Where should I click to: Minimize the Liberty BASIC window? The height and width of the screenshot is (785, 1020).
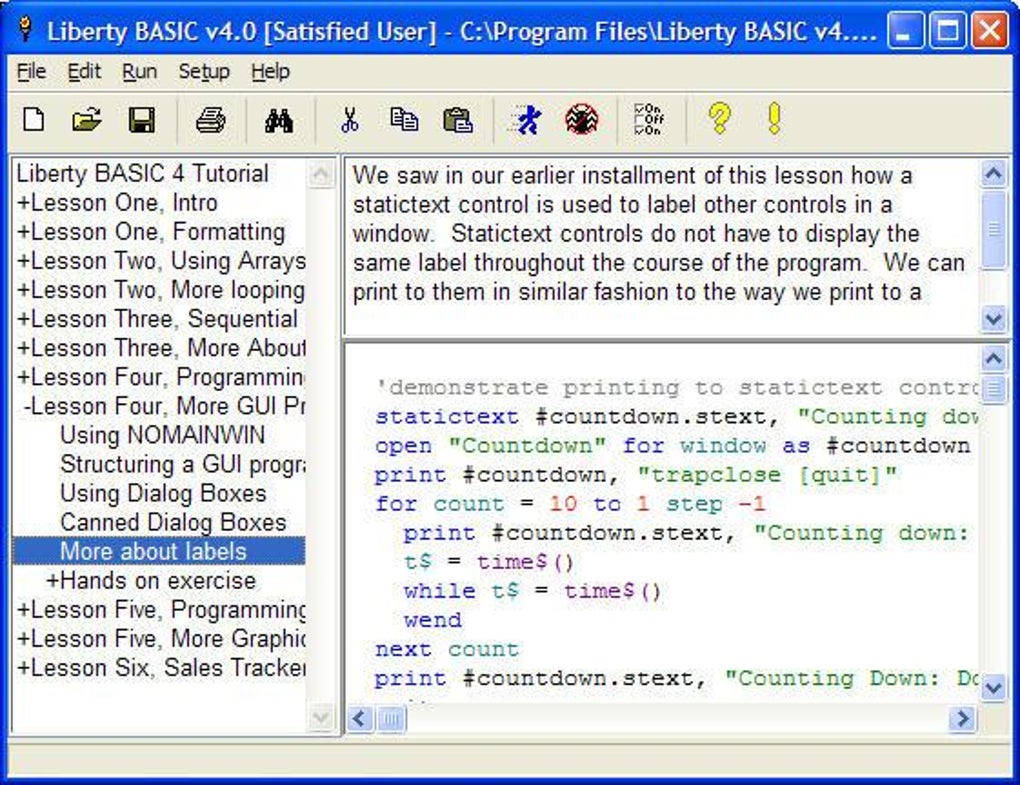click(x=905, y=31)
